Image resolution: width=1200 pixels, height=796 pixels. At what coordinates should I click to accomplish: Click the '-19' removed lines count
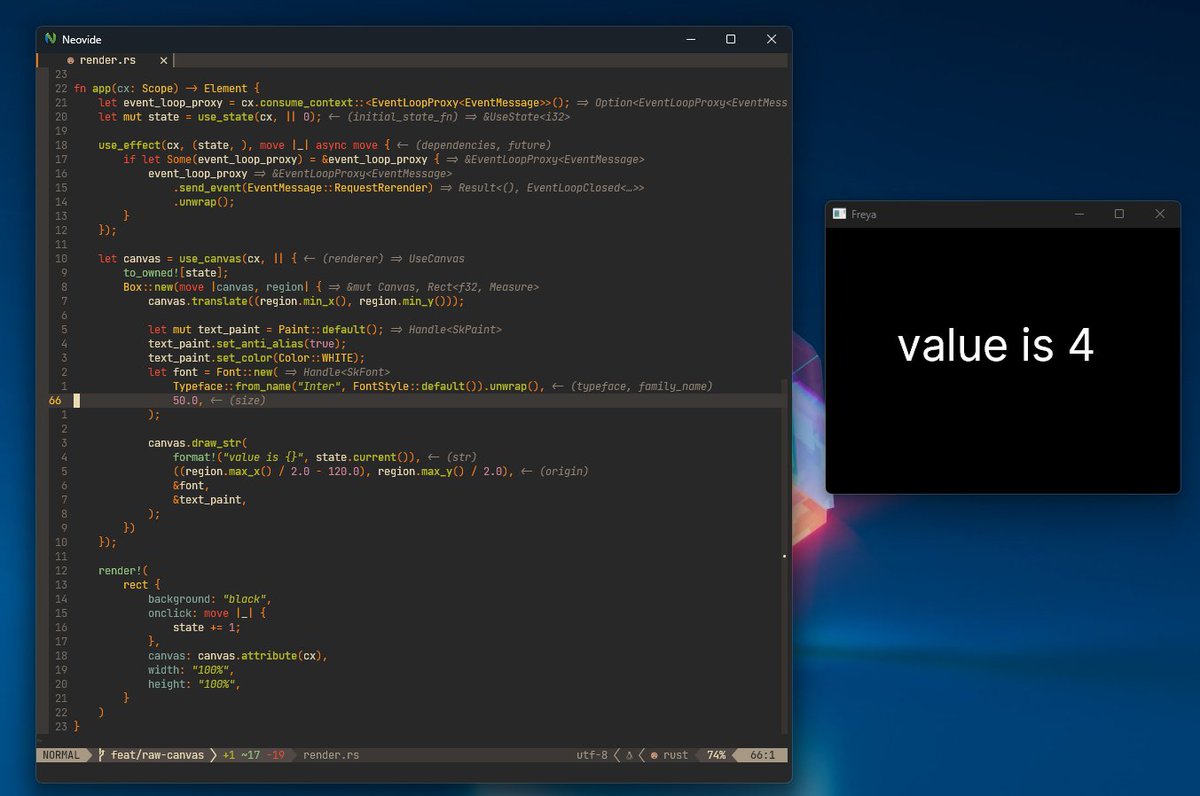pos(275,755)
